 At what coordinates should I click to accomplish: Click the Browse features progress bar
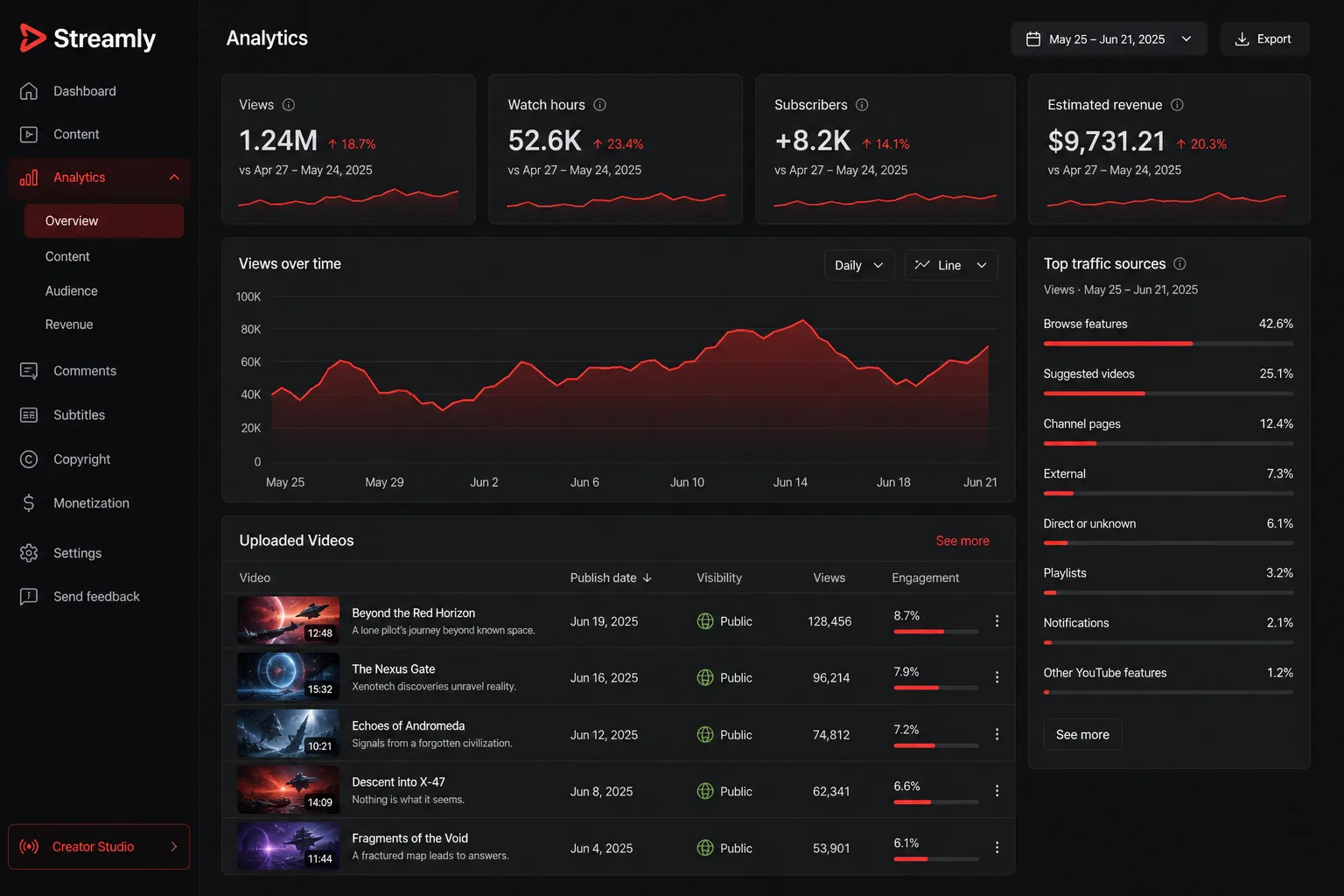(1168, 344)
